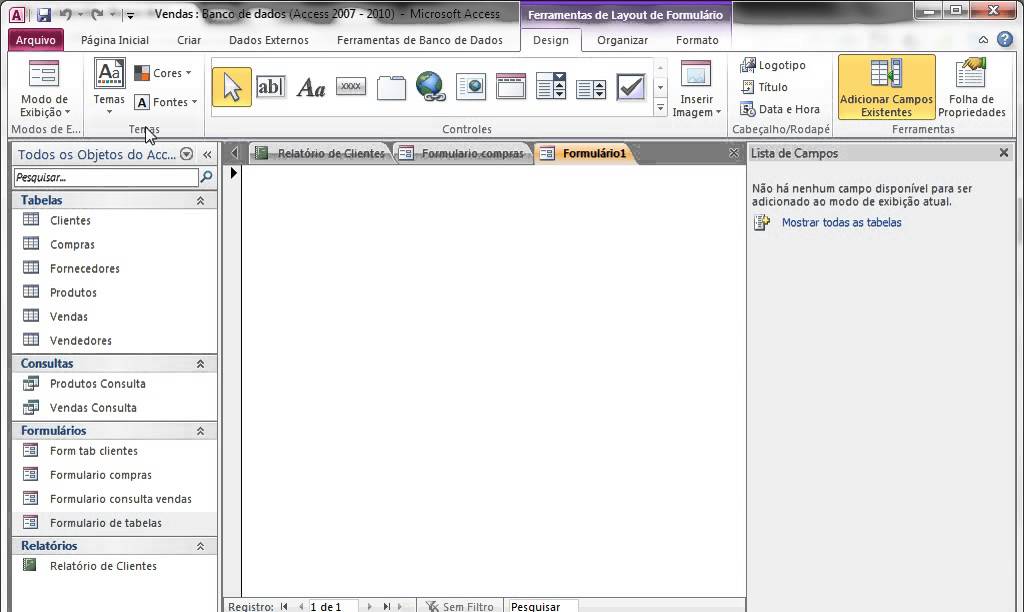Open Cores theme dropdown
The width and height of the screenshot is (1024, 612).
[x=163, y=73]
